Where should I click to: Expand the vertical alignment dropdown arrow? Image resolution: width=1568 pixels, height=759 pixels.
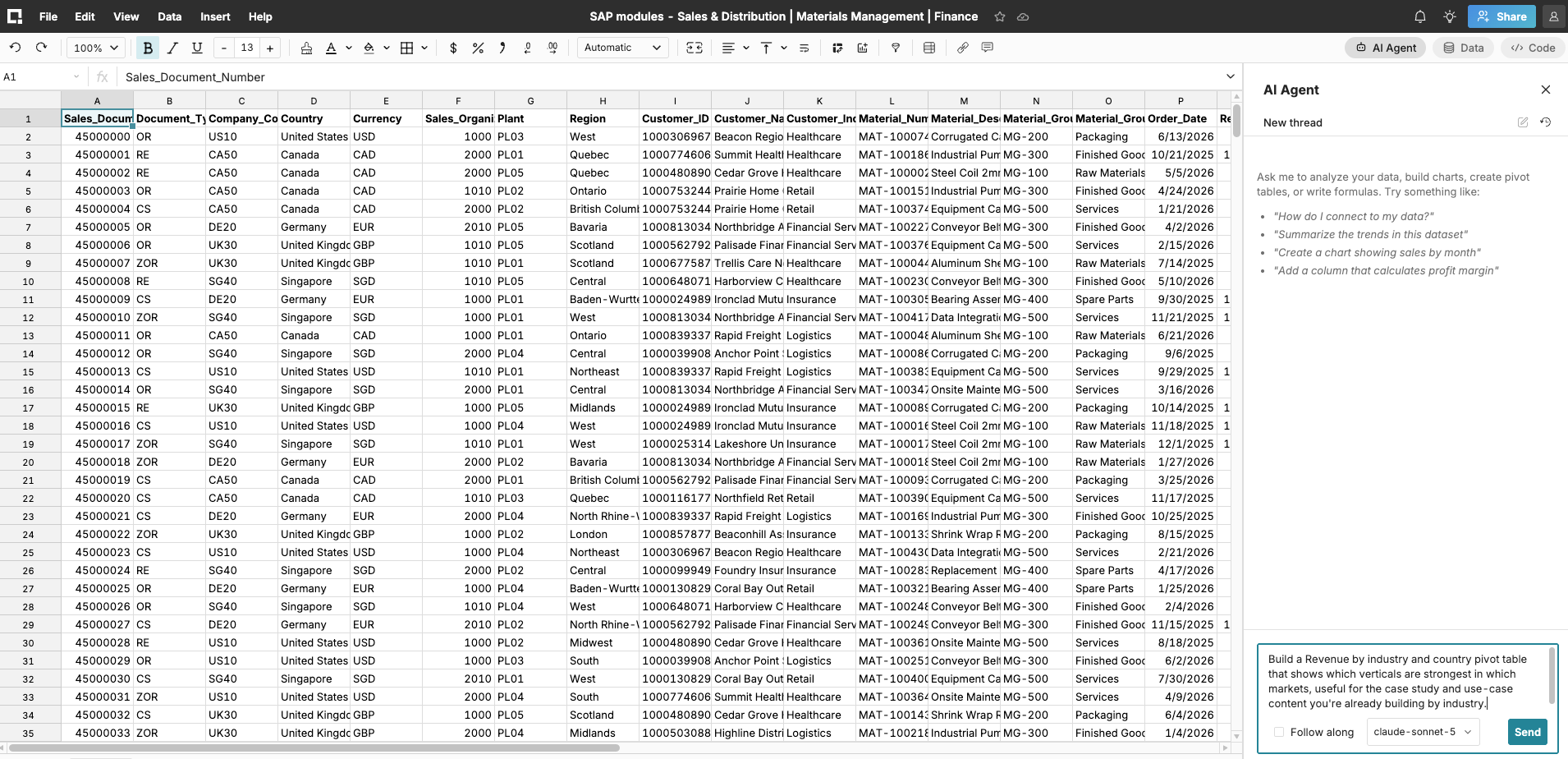pyautogui.click(x=784, y=48)
